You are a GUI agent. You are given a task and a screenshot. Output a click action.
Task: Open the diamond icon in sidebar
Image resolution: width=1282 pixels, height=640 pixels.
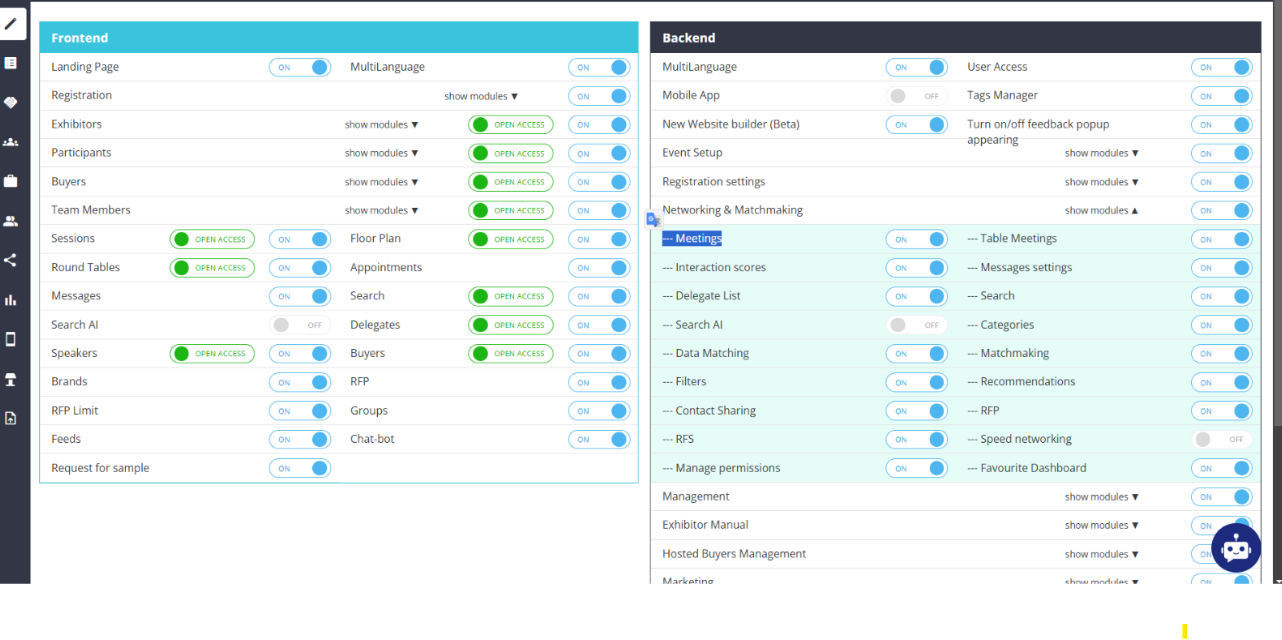pos(11,102)
